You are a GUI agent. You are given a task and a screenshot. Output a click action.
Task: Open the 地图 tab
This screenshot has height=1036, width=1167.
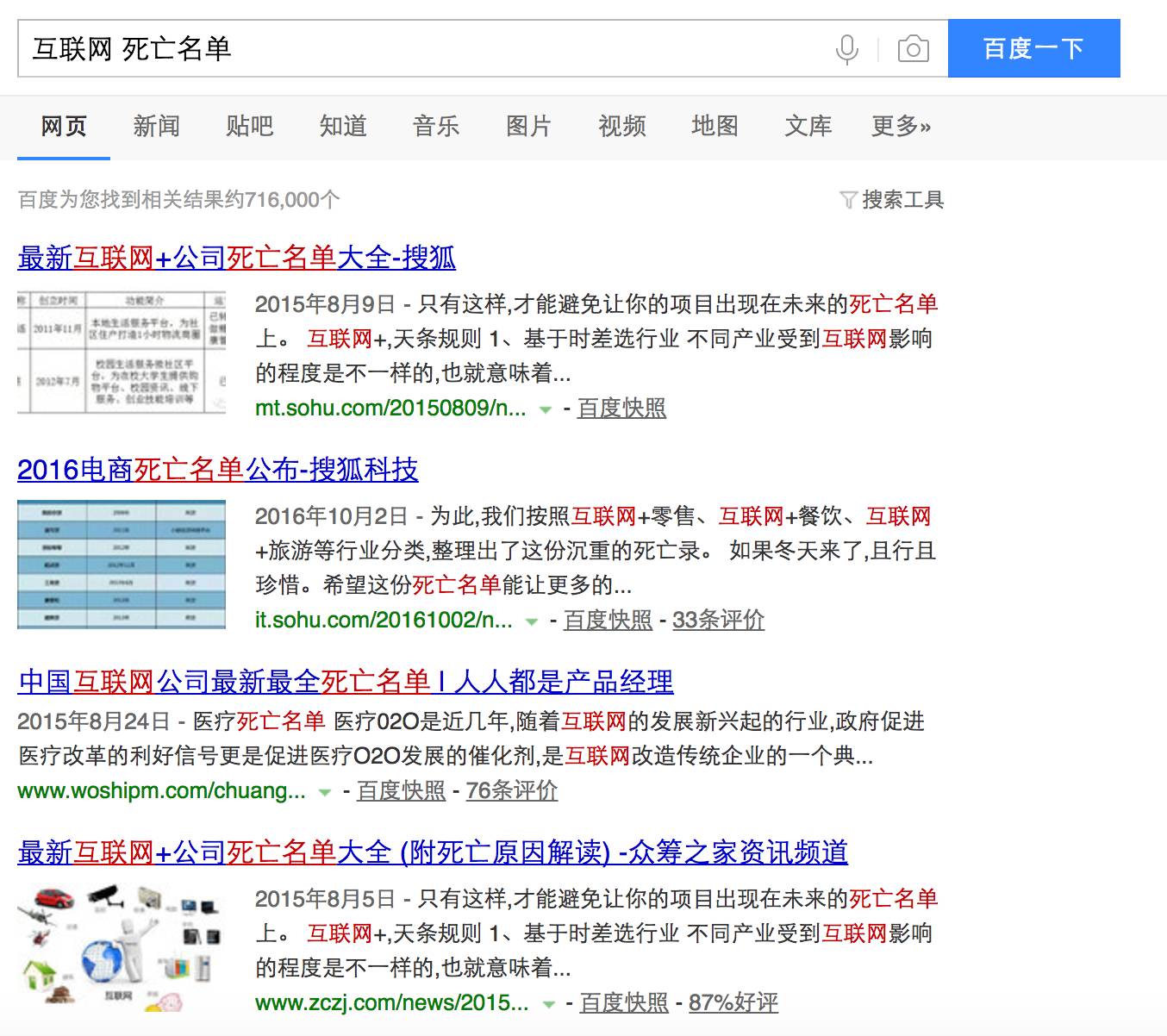pyautogui.click(x=715, y=126)
